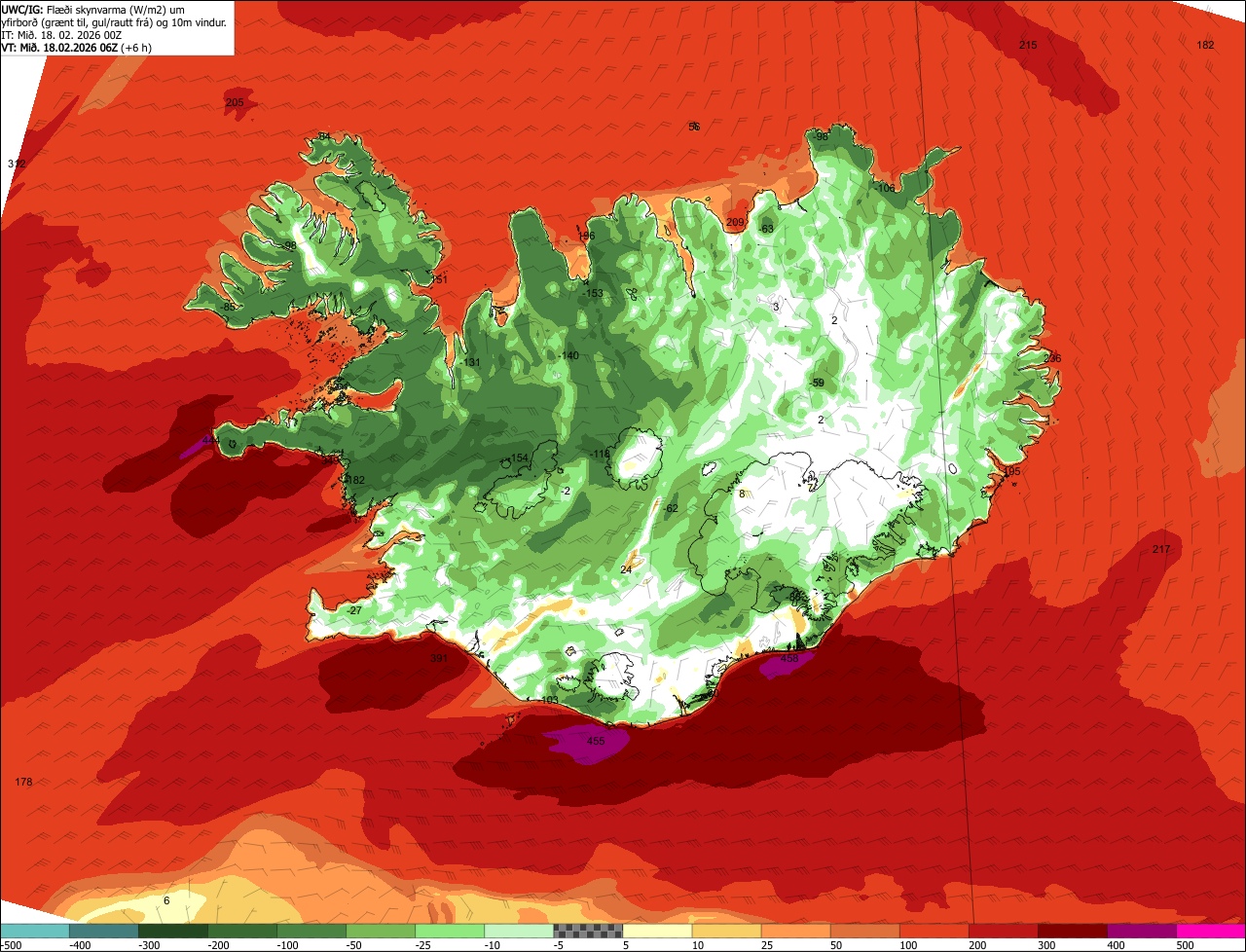Click the map value 131 in the west
This screenshot has height=952, width=1246.
(472, 362)
